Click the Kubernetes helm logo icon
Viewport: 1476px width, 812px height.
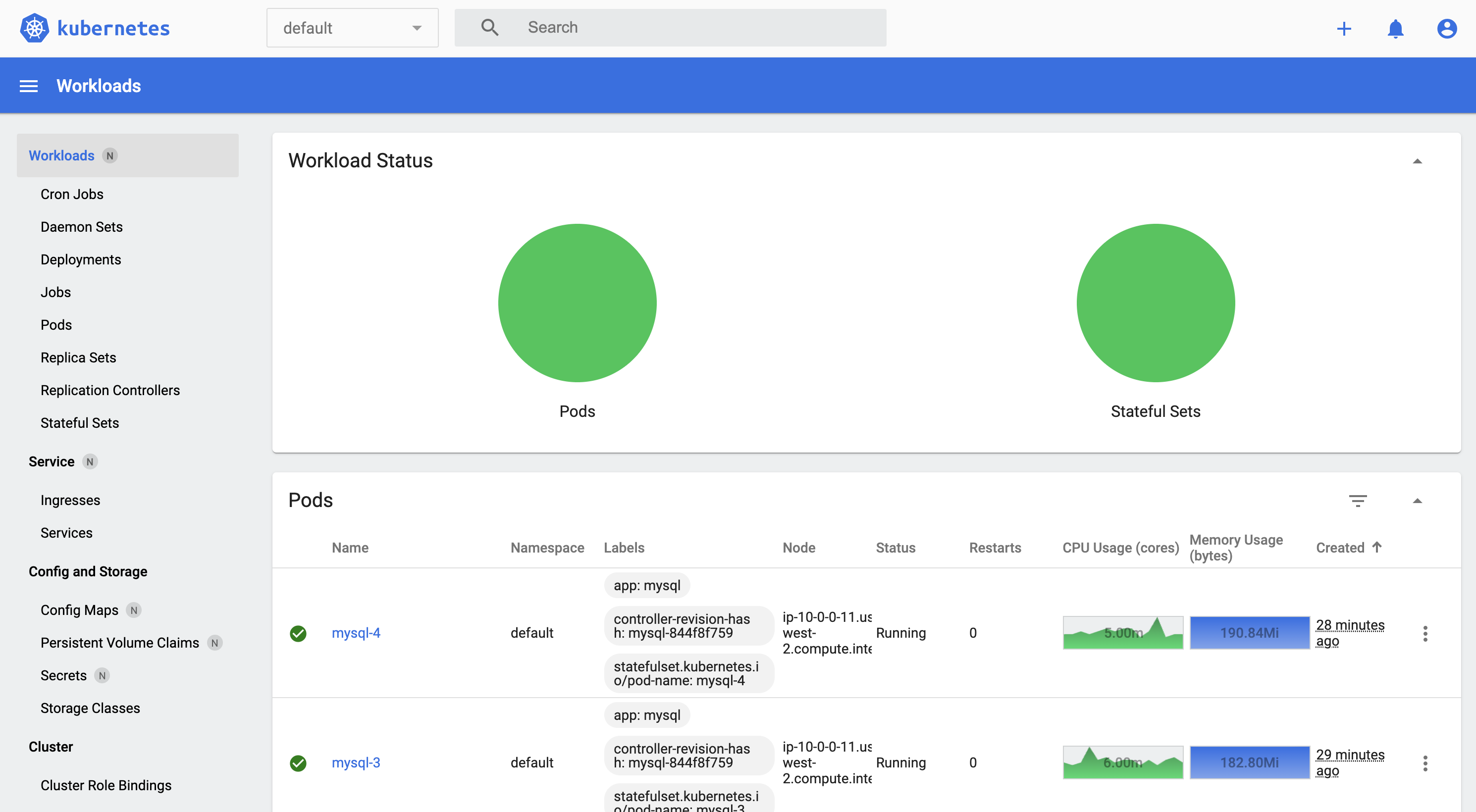coord(34,28)
